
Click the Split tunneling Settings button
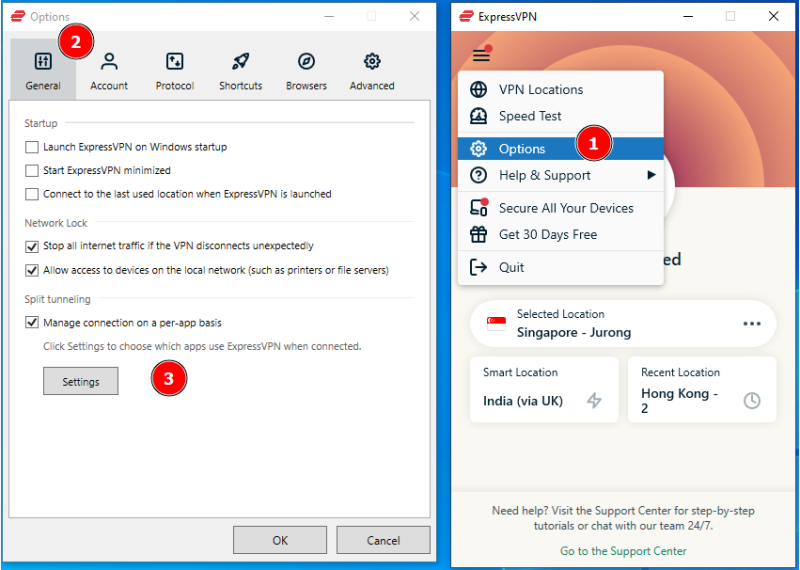click(80, 381)
